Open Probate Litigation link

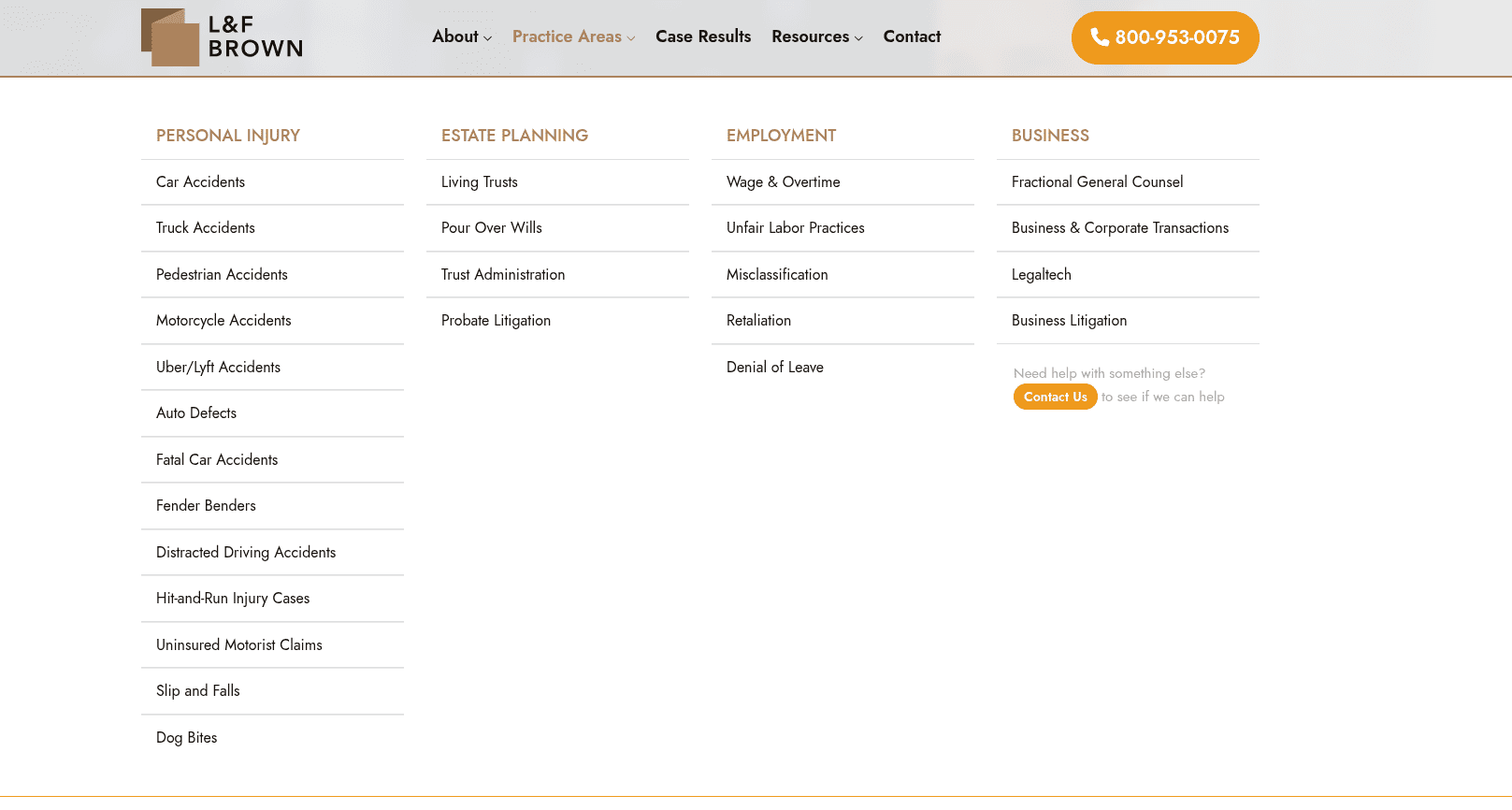(557, 321)
